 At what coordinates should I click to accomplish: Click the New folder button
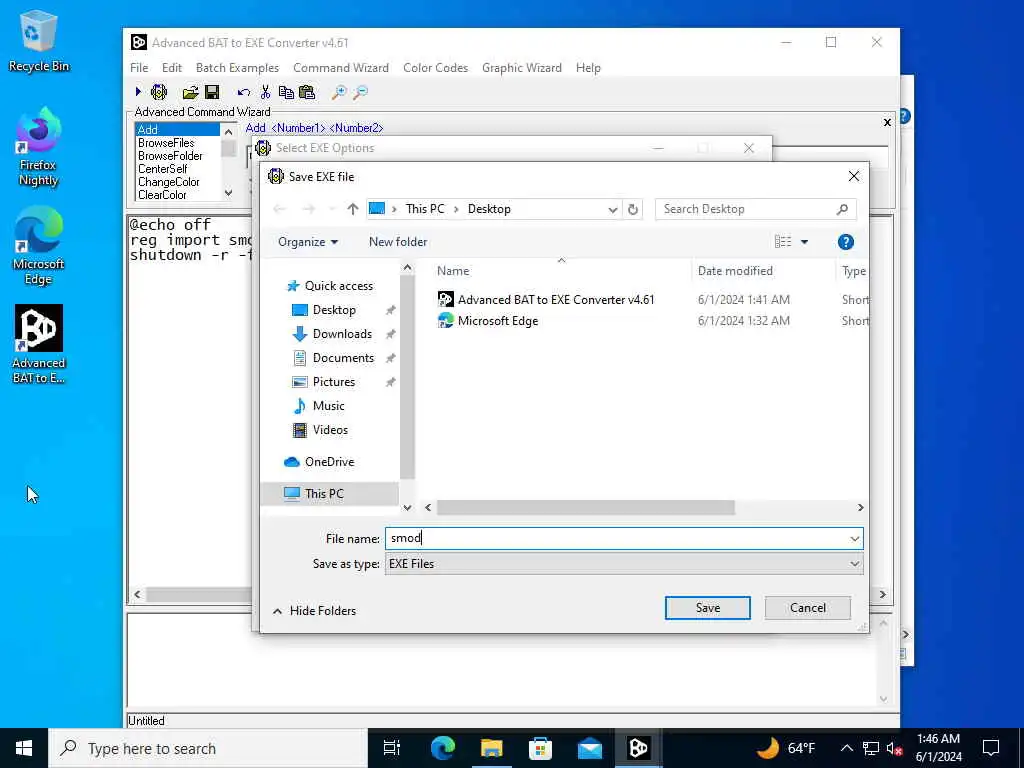[x=398, y=242]
